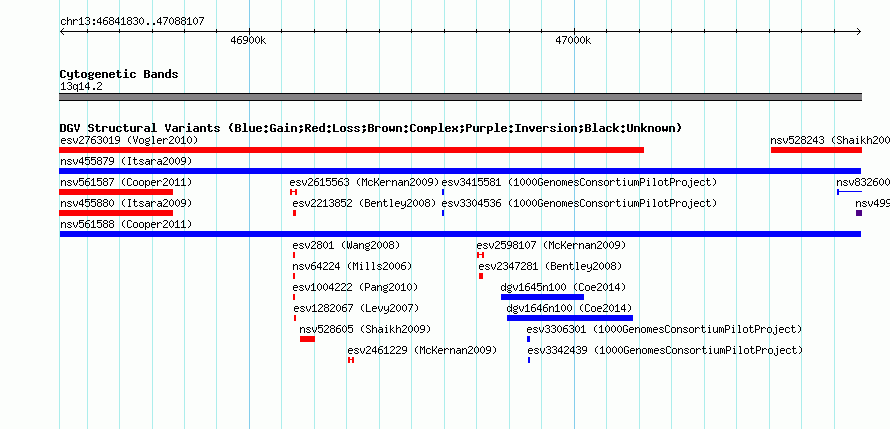The image size is (890, 429).
Task: Open the dgv1646n100 (Coe2014) blue bar
Action: coord(570,318)
